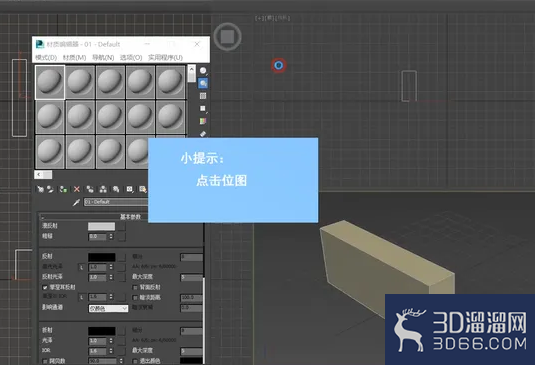Image resolution: width=535 pixels, height=365 pixels.
Task: Toggle the highlighted Backlight icon
Action: coord(203,83)
